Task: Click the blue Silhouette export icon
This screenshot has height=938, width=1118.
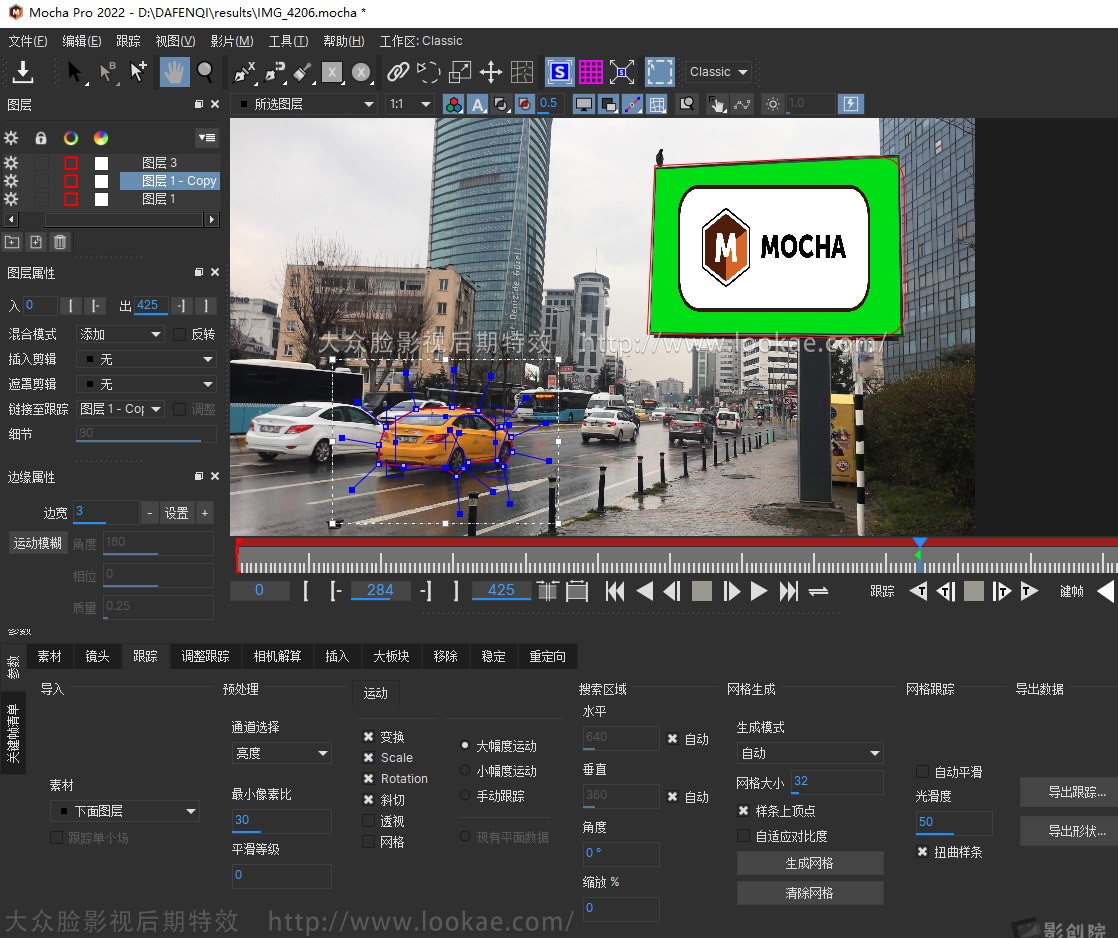Action: click(x=559, y=71)
